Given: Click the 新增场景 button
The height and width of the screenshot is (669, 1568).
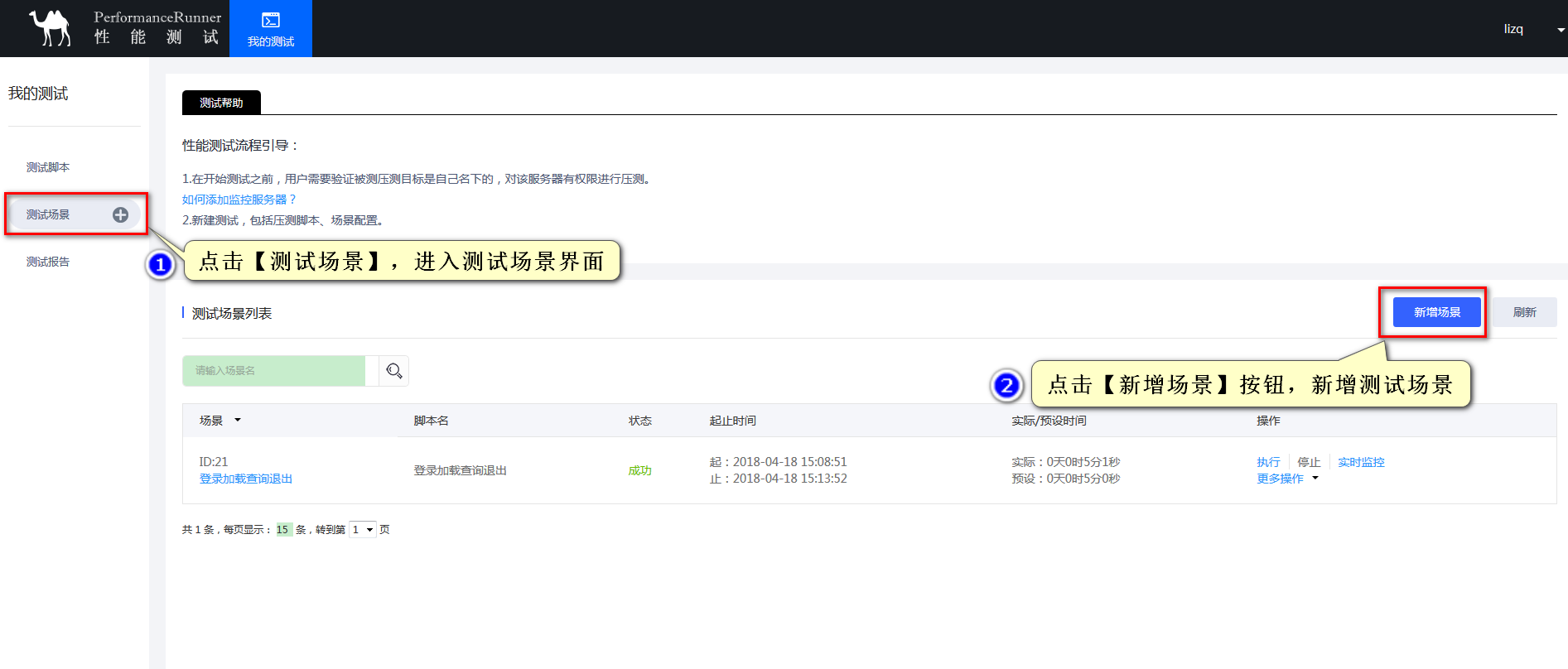Looking at the screenshot, I should tap(1436, 312).
